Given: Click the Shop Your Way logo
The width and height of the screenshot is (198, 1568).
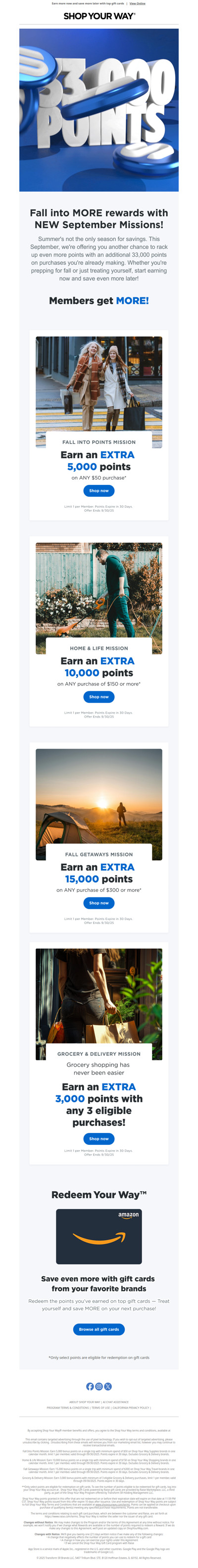Looking at the screenshot, I should [99, 16].
